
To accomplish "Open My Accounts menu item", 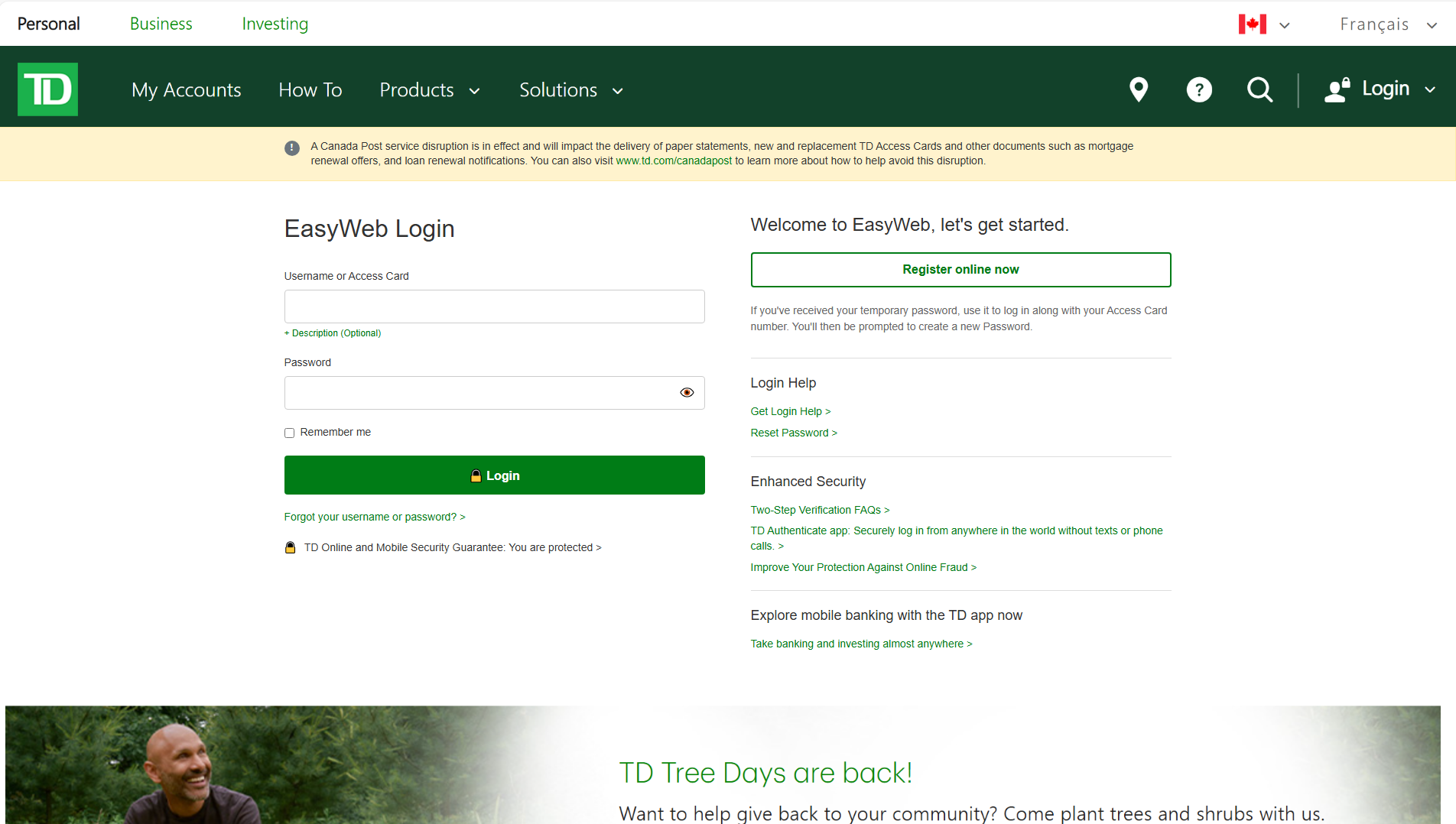I will pyautogui.click(x=187, y=90).
